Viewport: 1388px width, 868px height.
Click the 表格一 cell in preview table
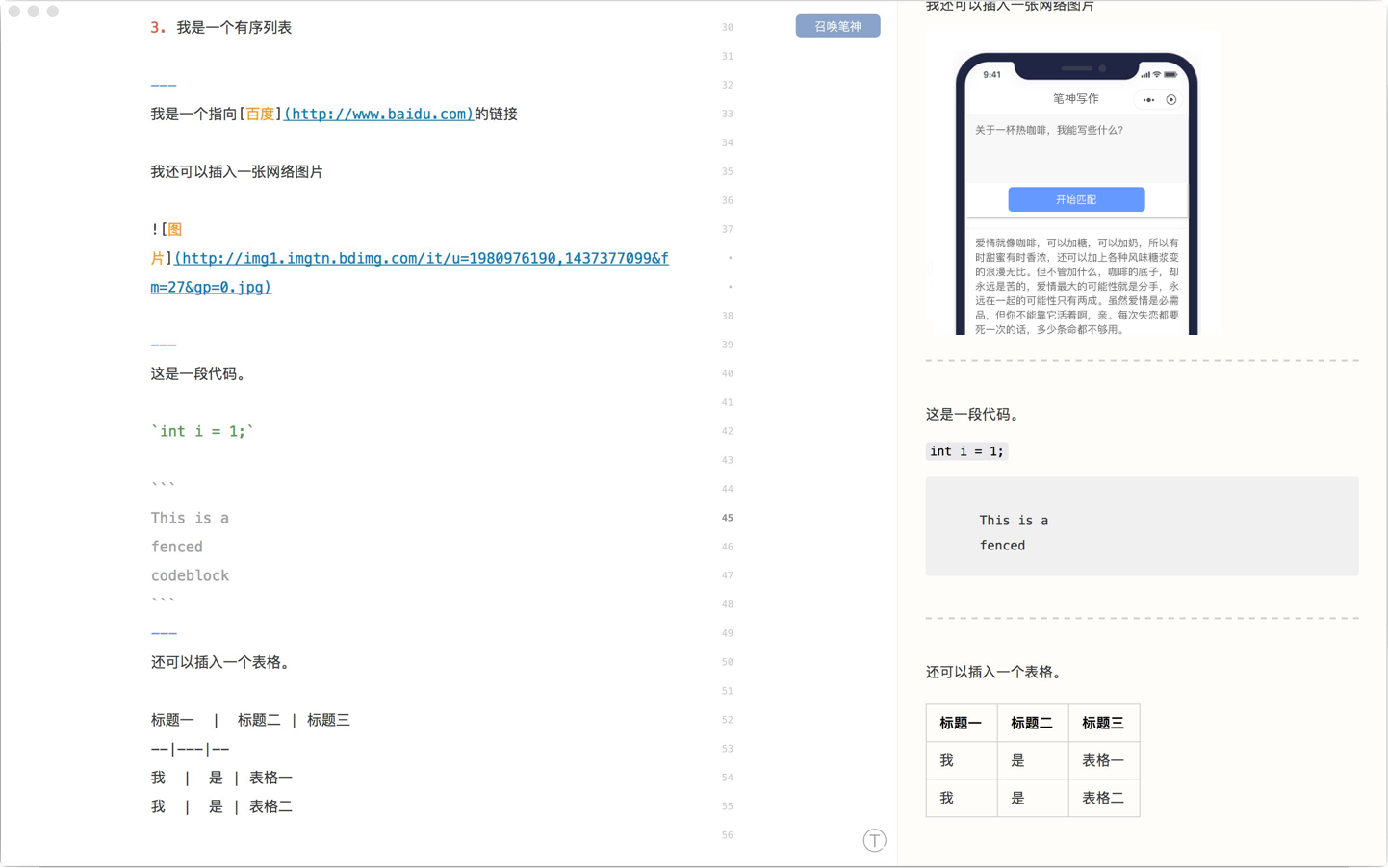1104,760
